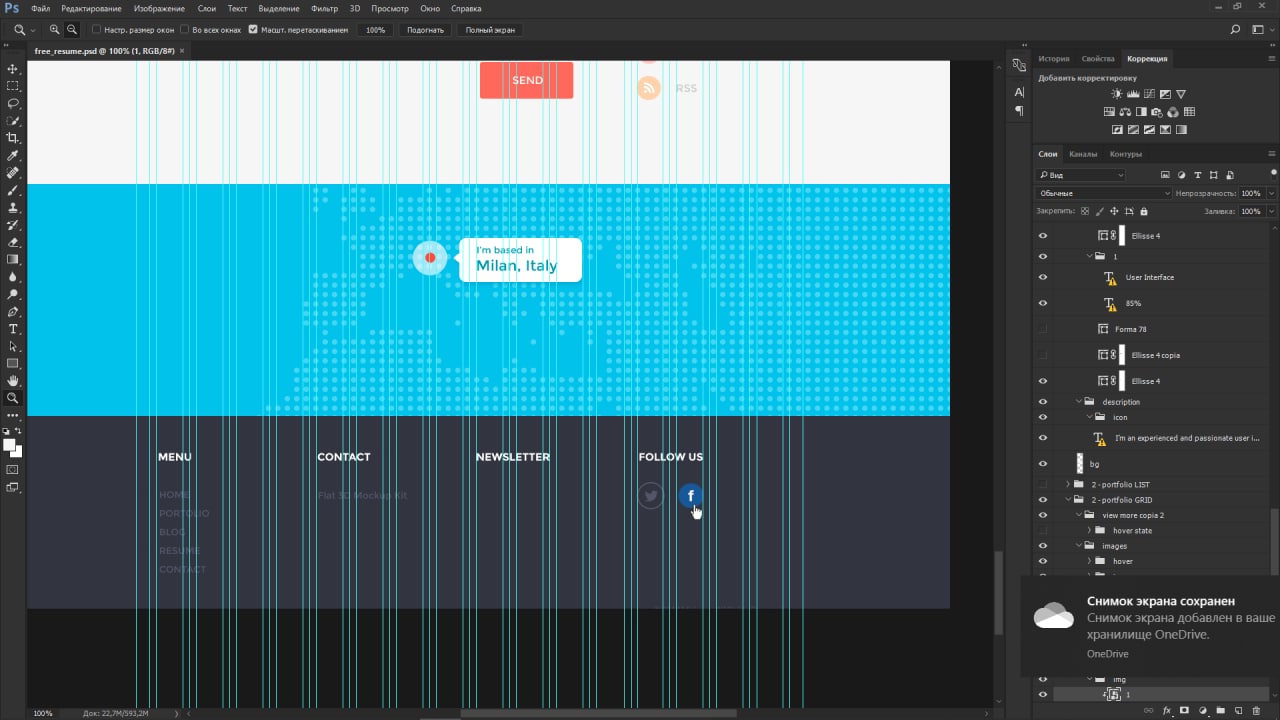The height and width of the screenshot is (720, 1280).
Task: Collapse the 'description' group
Action: tap(1078, 401)
